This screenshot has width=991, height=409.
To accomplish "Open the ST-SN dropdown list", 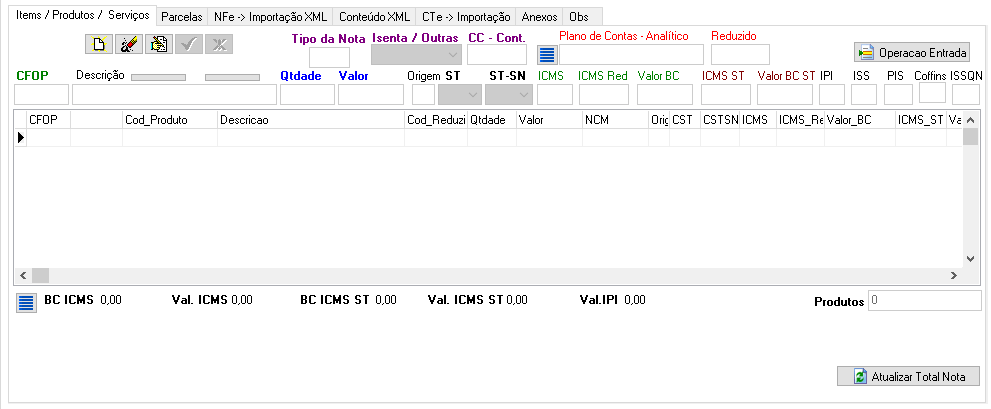I will point(509,95).
